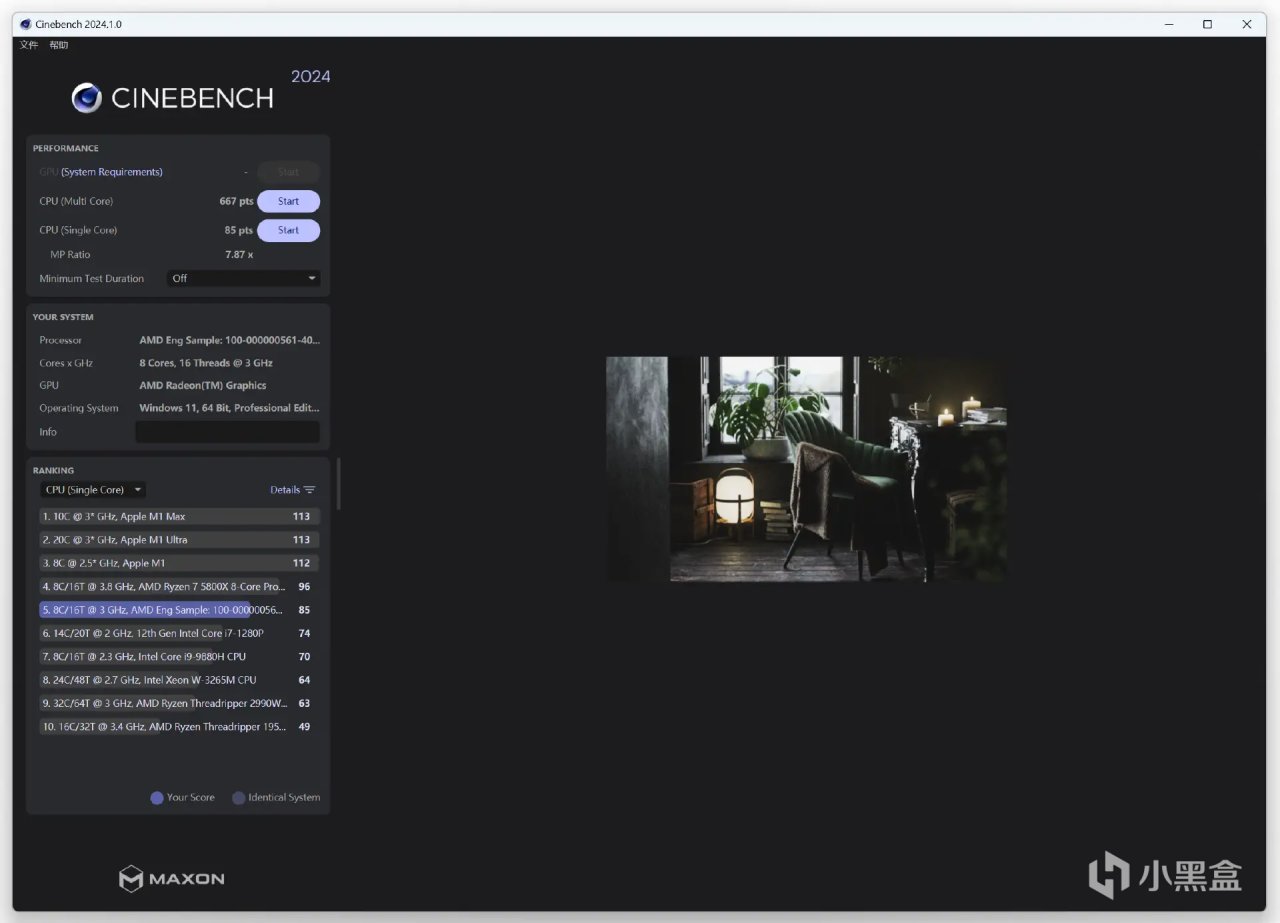Select the Intel Core i7-1280P ranking row
Image resolution: width=1280 pixels, height=923 pixels.
coord(179,633)
